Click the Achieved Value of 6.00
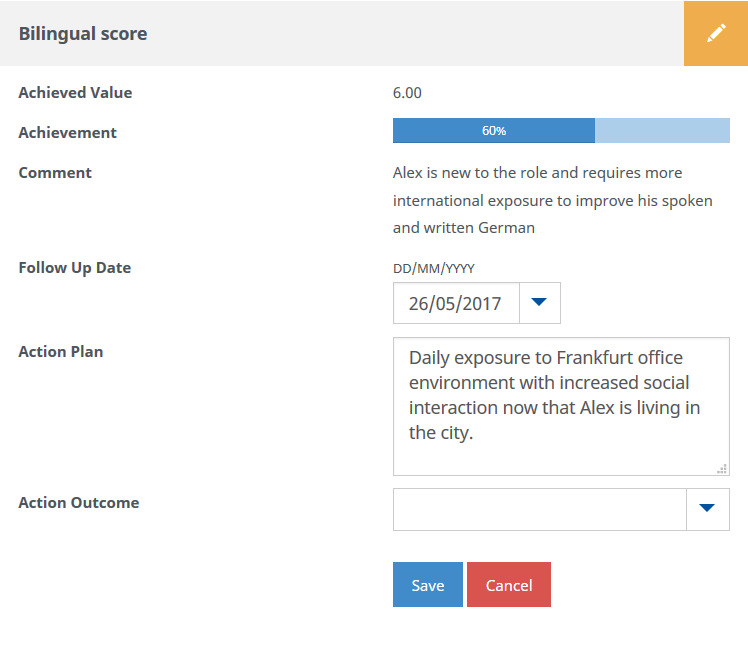 (407, 93)
